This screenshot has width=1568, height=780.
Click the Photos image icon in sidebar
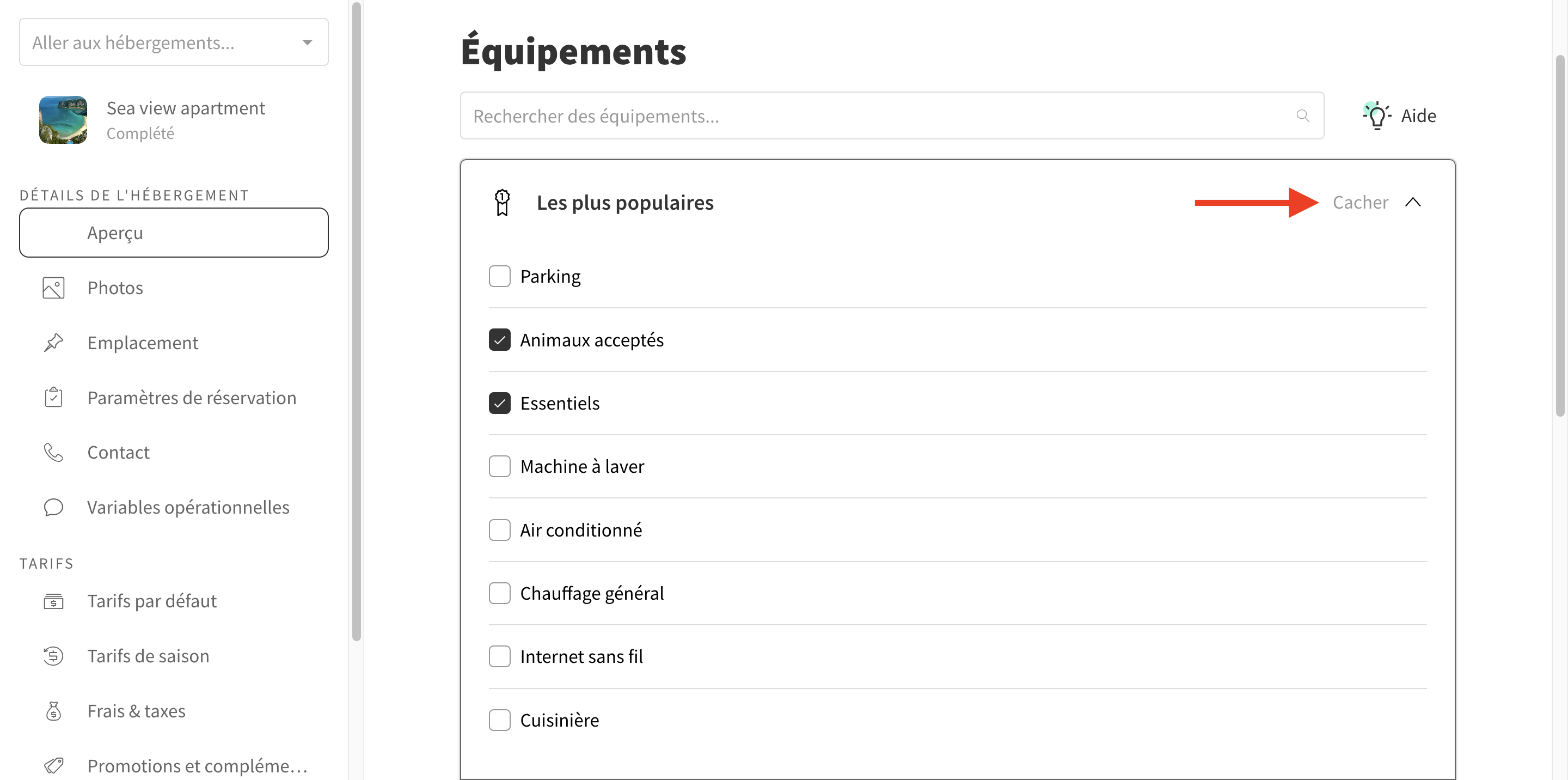click(53, 288)
